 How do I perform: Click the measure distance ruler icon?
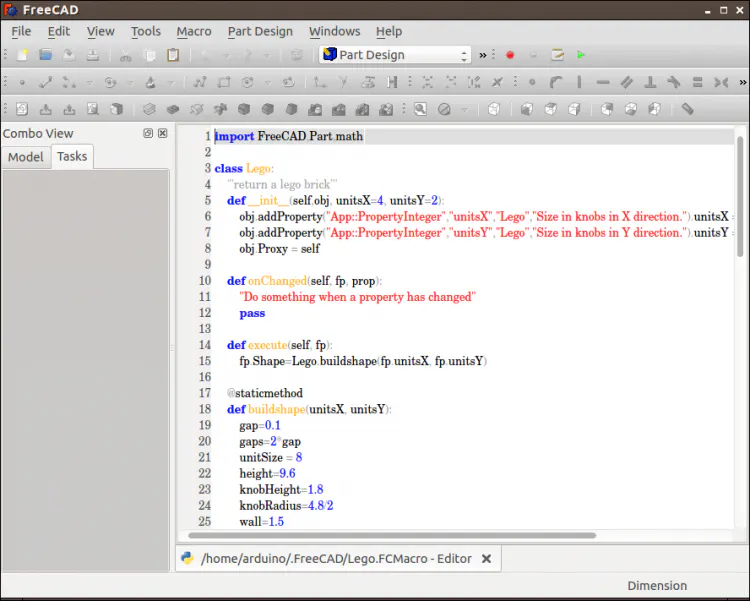click(688, 109)
